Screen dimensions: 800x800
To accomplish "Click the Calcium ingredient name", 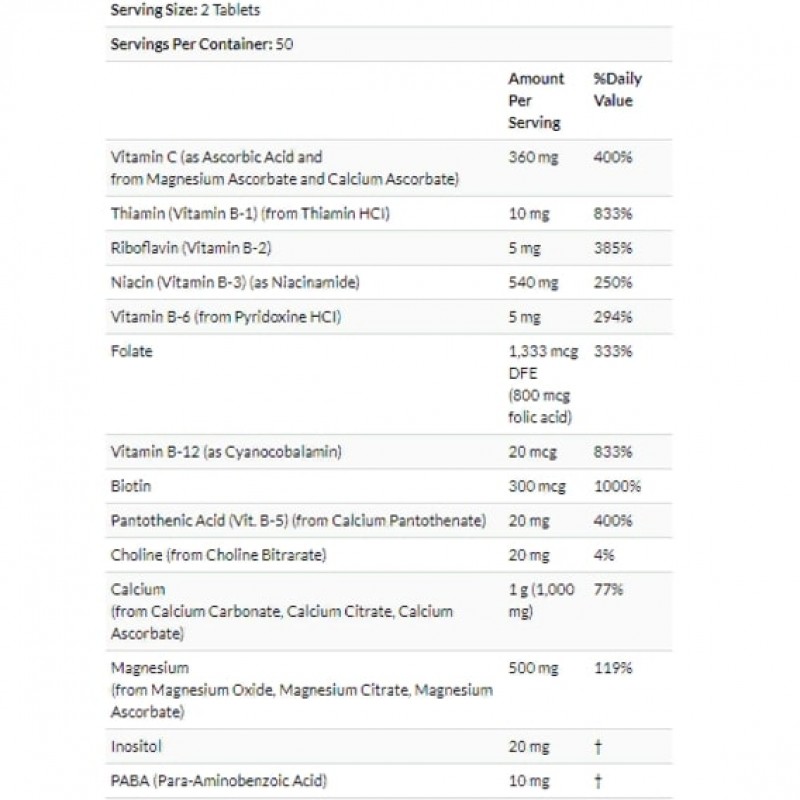I will point(139,590).
